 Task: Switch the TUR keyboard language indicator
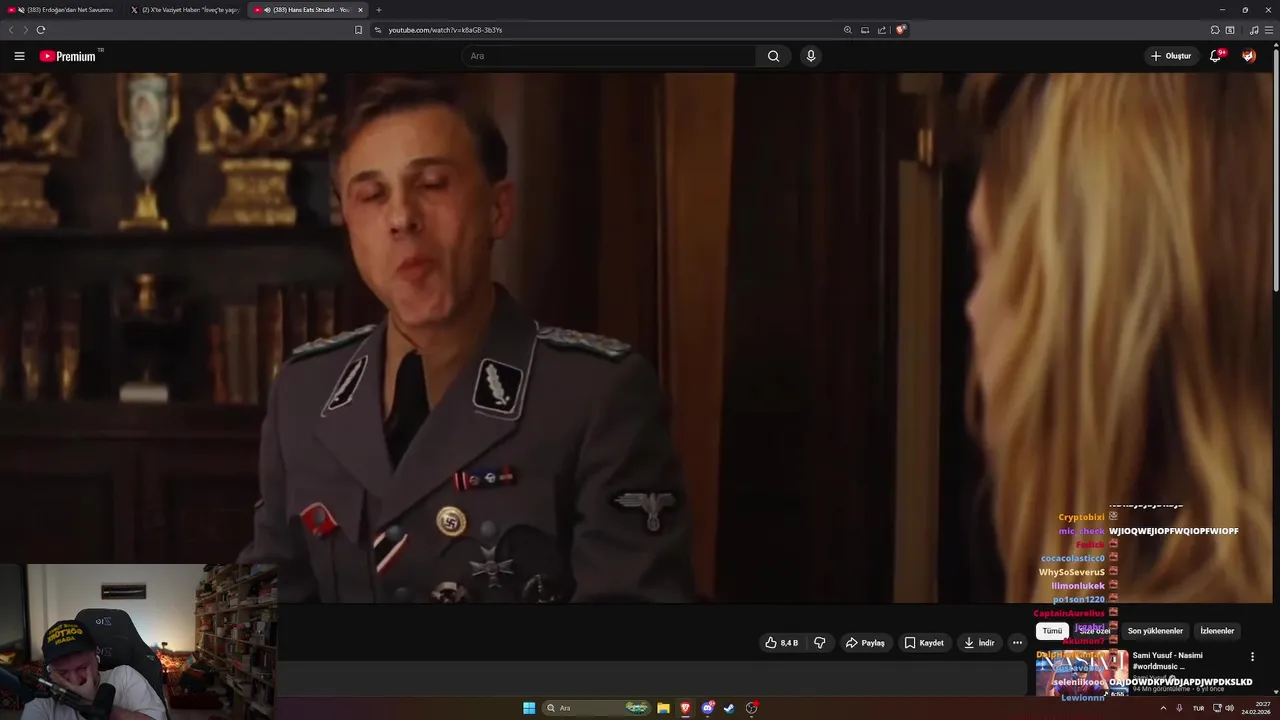pyautogui.click(x=1198, y=708)
